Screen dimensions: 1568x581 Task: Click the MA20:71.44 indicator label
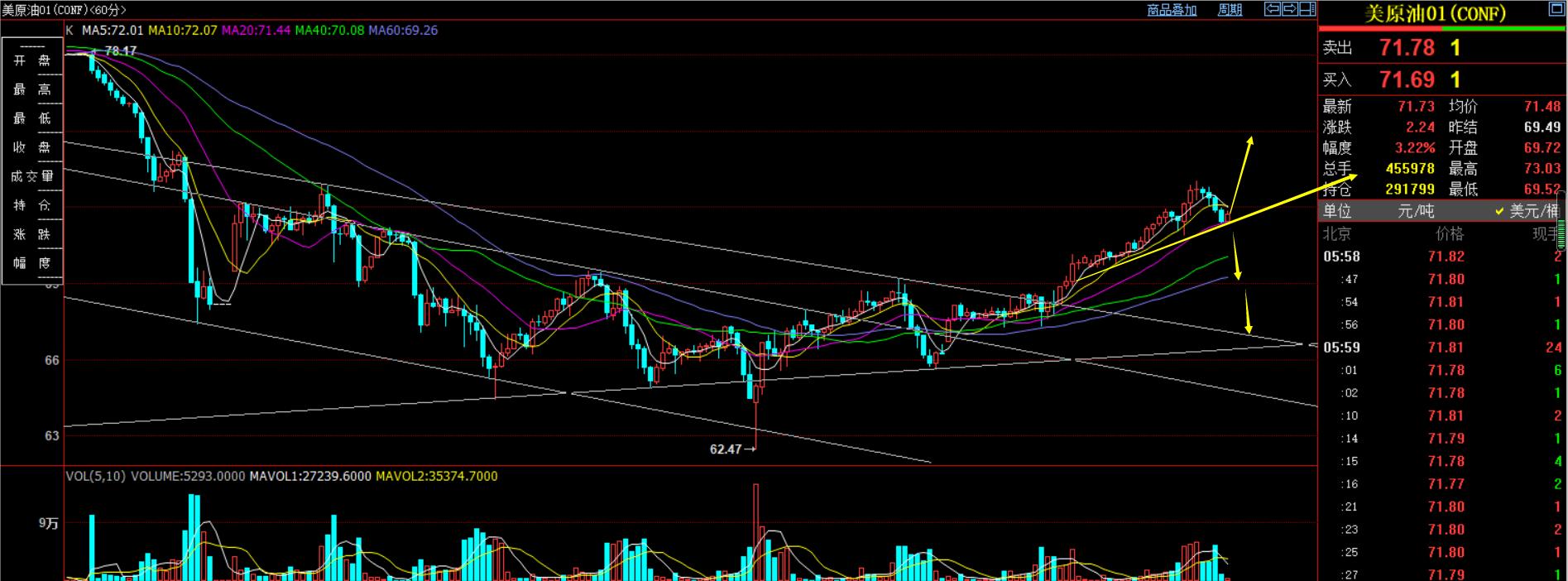[x=257, y=30]
